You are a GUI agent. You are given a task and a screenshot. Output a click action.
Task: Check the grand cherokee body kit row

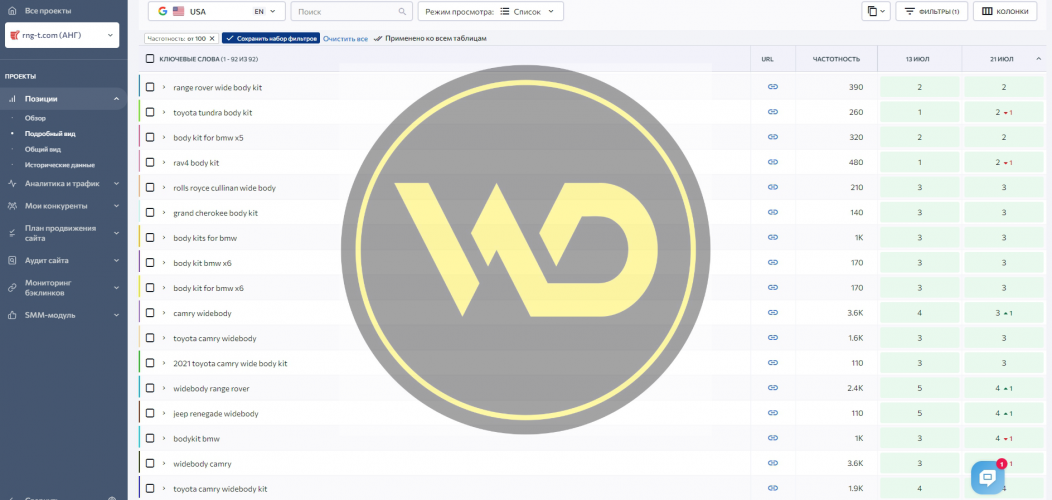click(150, 212)
